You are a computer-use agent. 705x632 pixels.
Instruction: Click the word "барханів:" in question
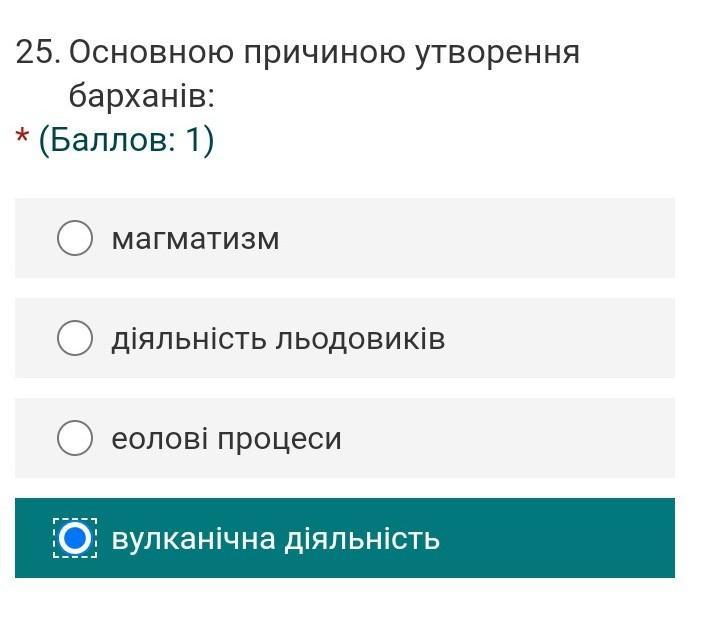point(142,96)
